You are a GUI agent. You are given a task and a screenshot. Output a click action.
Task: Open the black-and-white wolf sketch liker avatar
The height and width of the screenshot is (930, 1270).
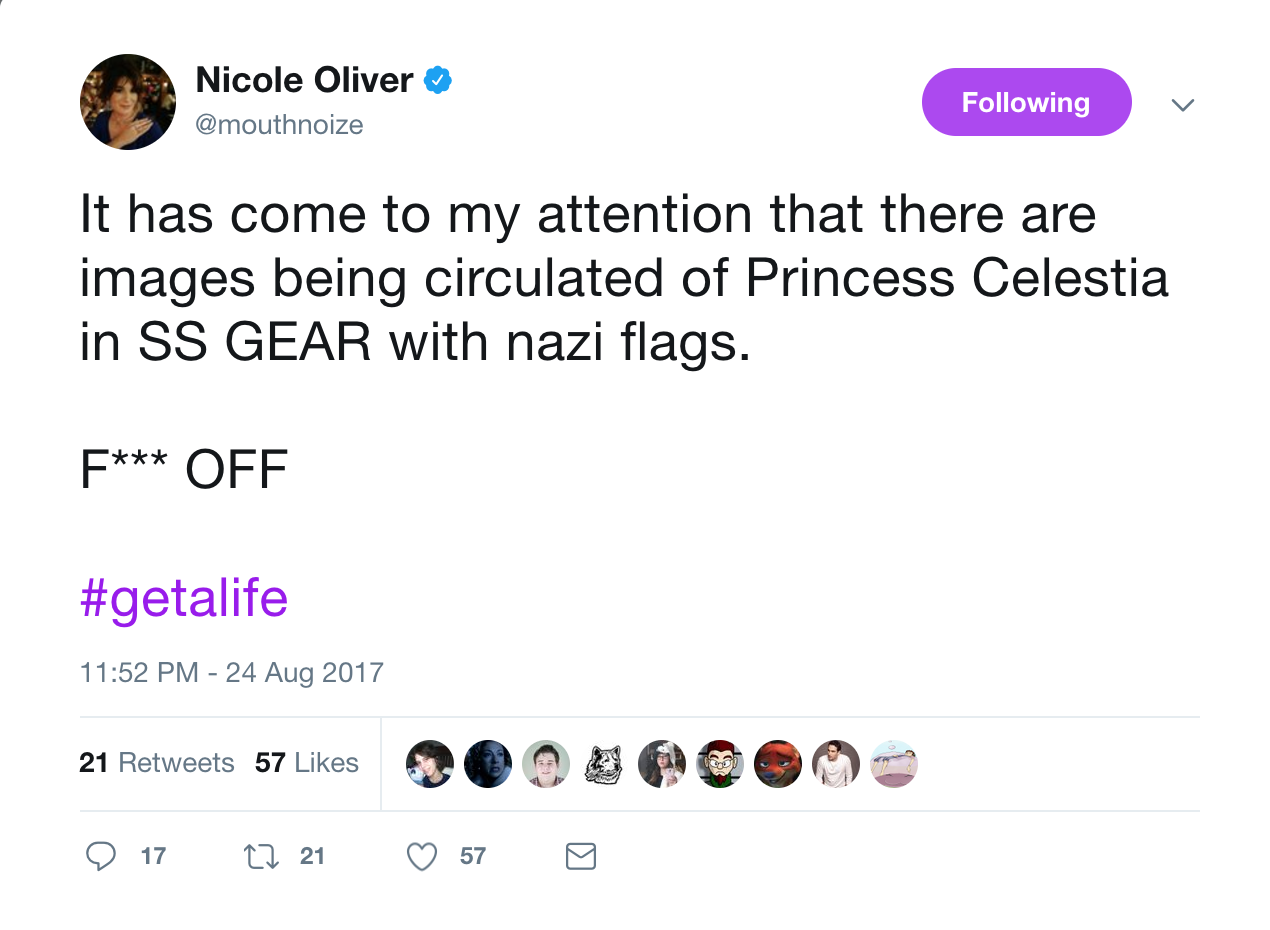click(604, 764)
